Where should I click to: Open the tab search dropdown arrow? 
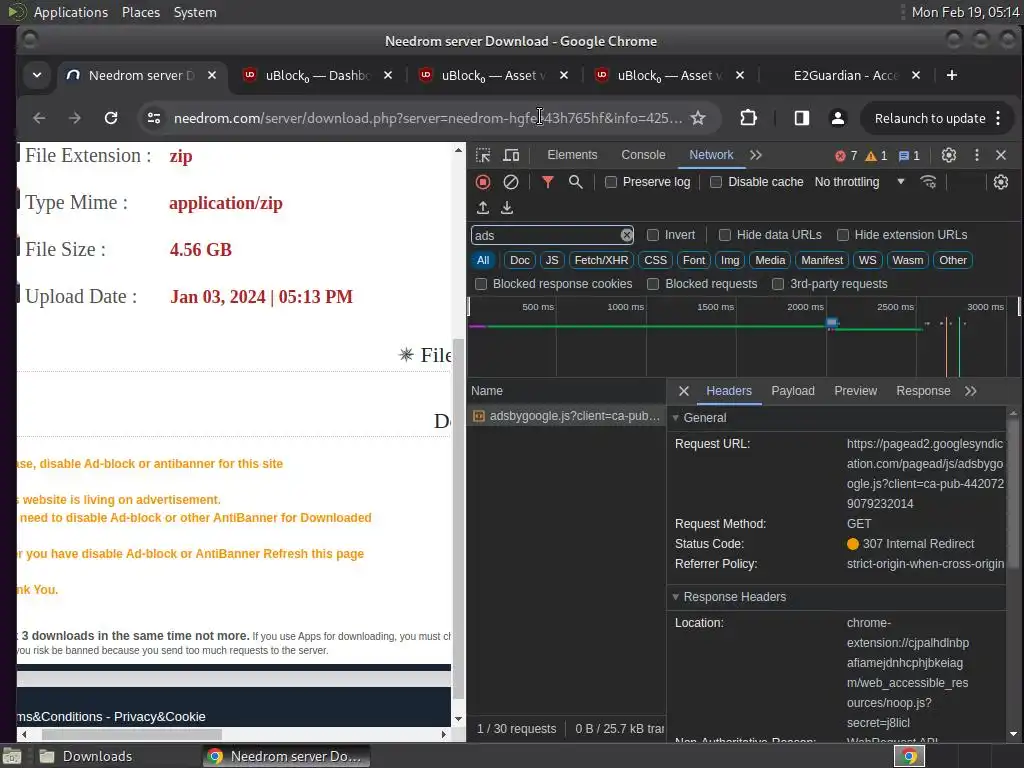click(x=37, y=76)
